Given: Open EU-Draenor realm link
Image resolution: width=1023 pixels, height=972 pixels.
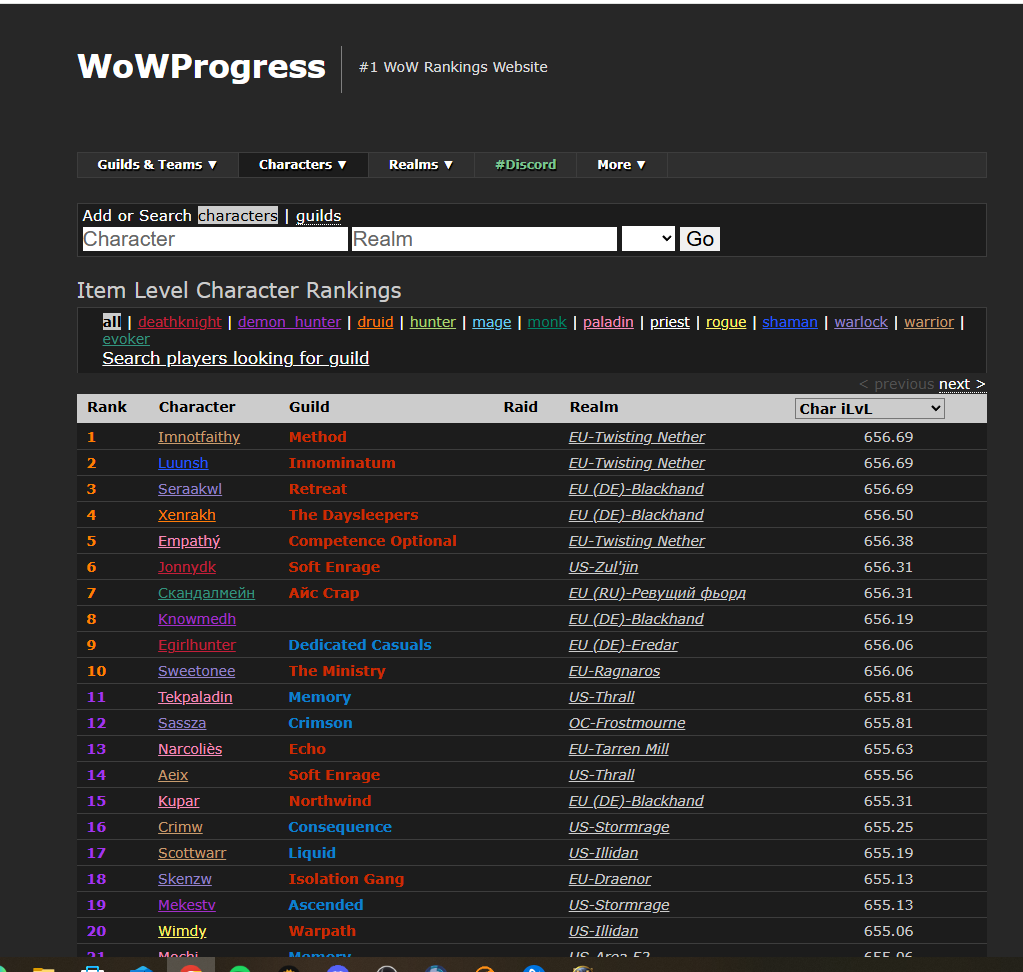Looking at the screenshot, I should pos(610,879).
